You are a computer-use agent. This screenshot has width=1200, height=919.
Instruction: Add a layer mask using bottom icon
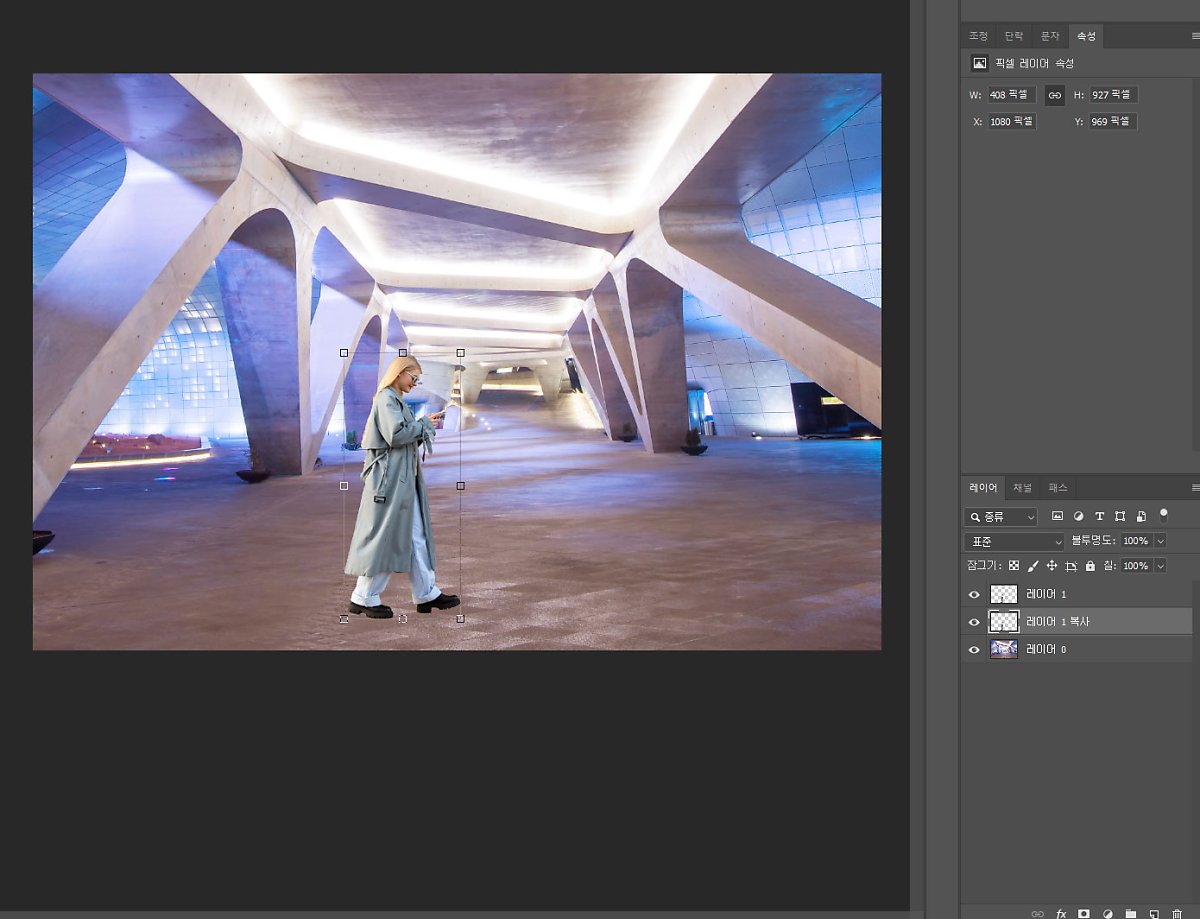click(x=1083, y=913)
